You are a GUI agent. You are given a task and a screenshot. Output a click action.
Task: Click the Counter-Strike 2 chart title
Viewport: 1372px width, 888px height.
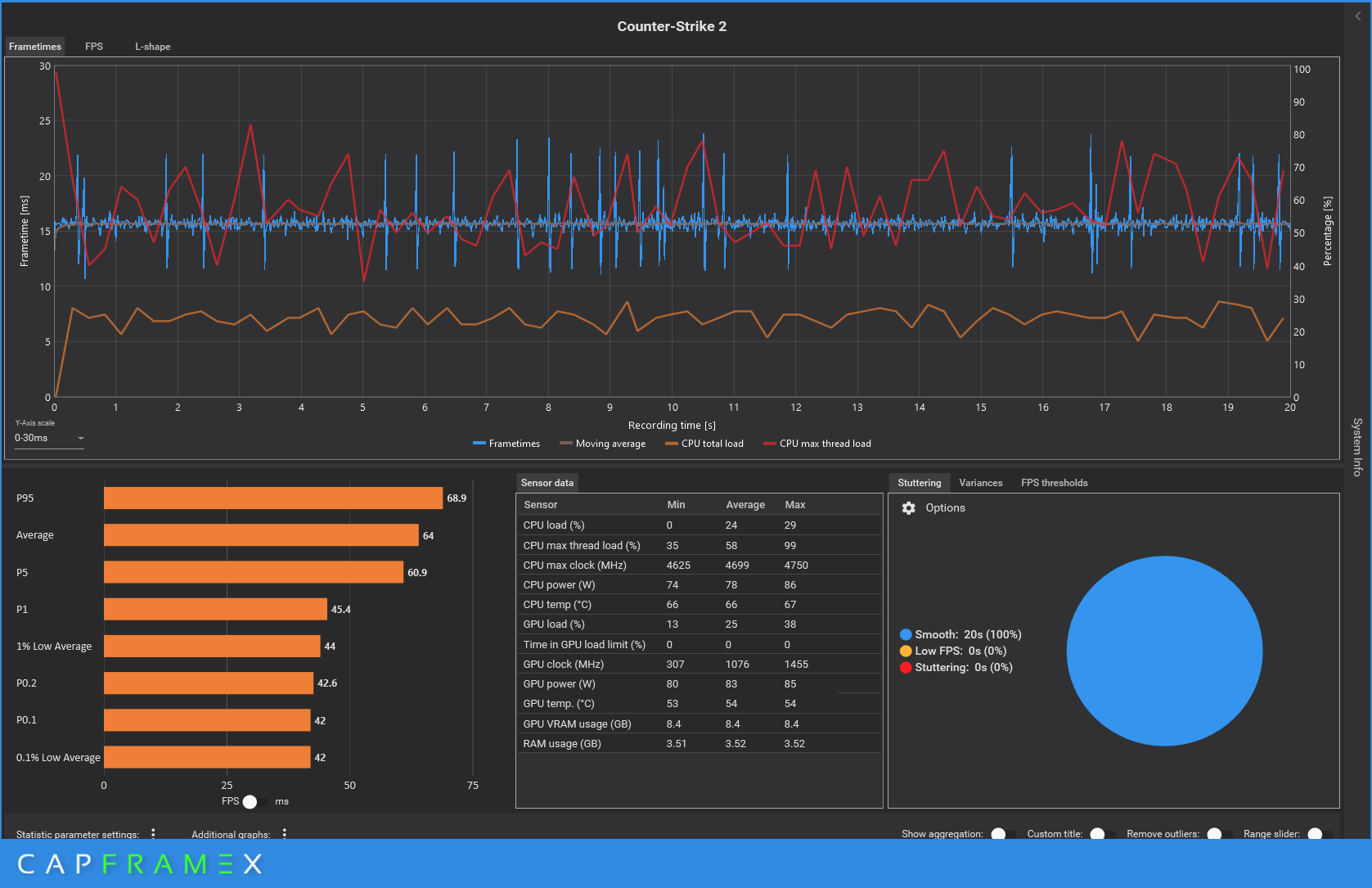[672, 26]
